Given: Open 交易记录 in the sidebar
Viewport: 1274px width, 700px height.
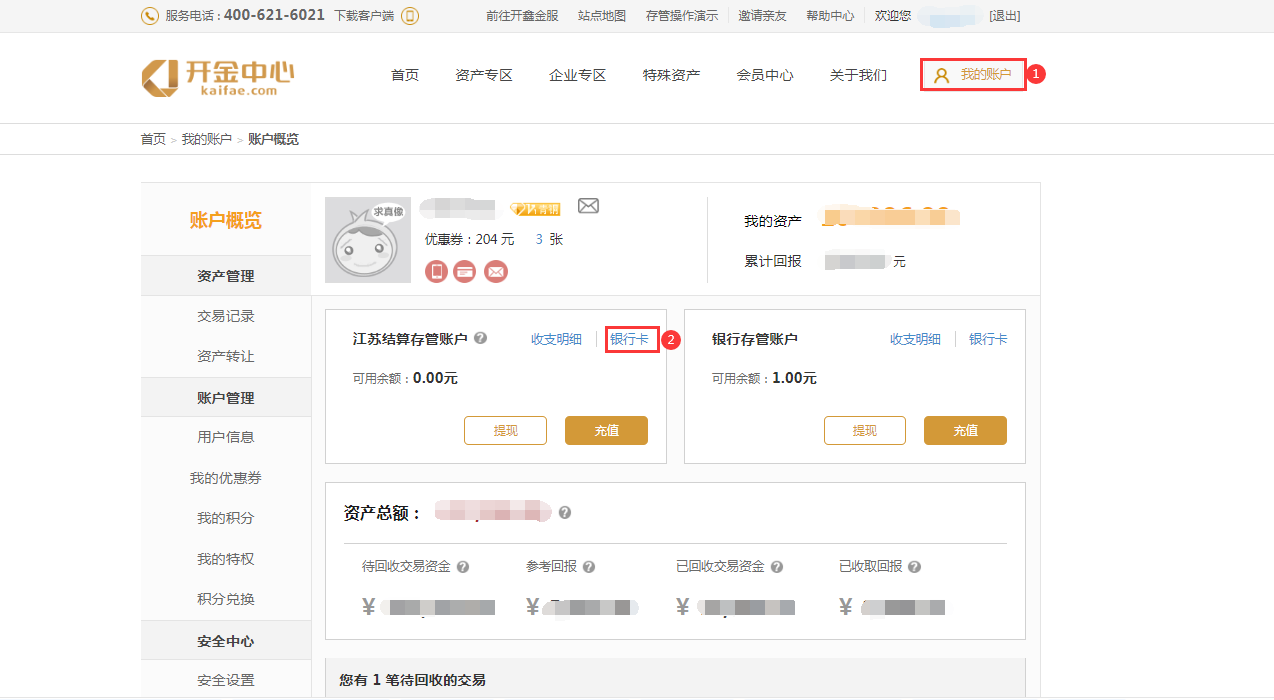Looking at the screenshot, I should [226, 316].
